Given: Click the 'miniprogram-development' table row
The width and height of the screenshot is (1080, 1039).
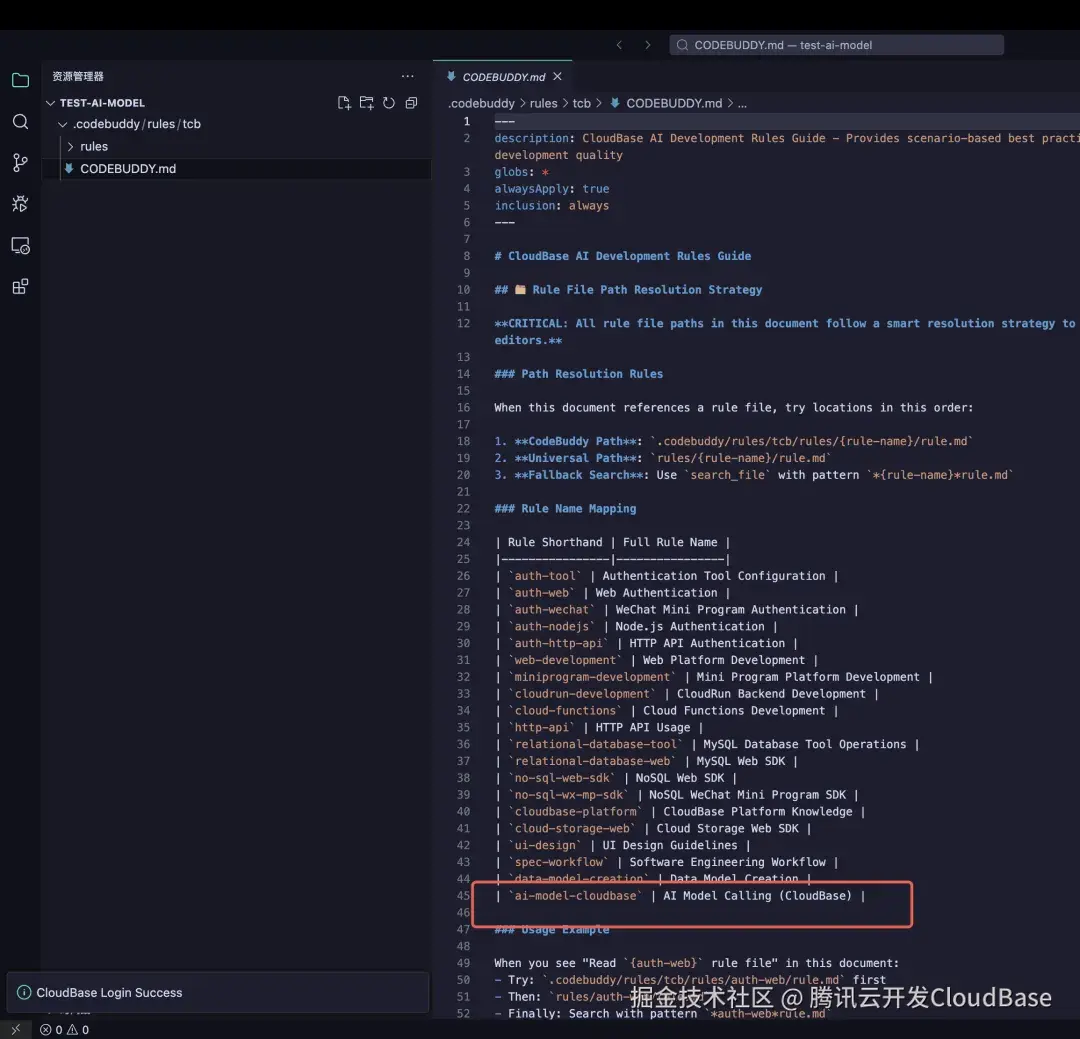Looking at the screenshot, I should (714, 677).
